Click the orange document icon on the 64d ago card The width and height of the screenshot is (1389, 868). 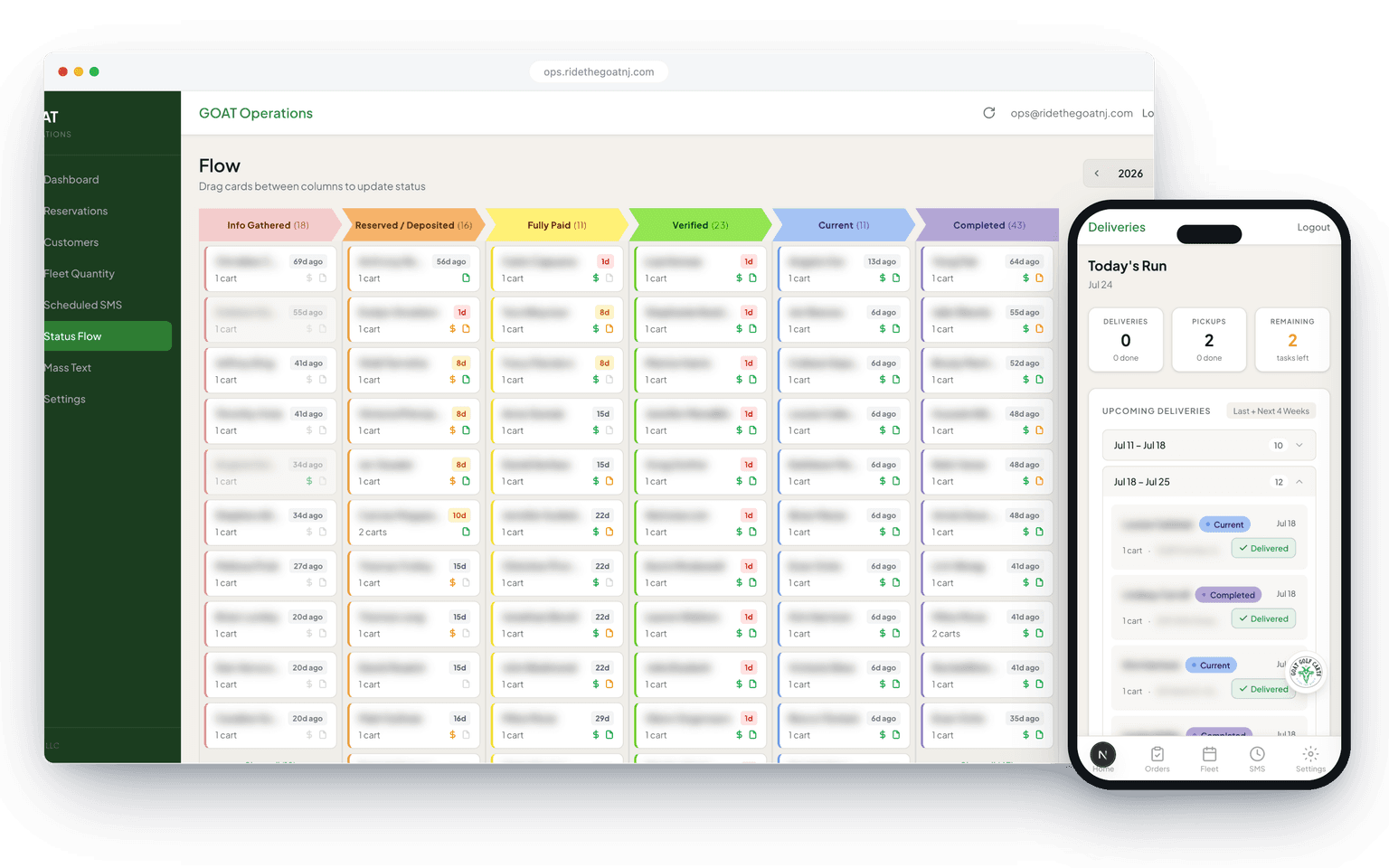1039,278
